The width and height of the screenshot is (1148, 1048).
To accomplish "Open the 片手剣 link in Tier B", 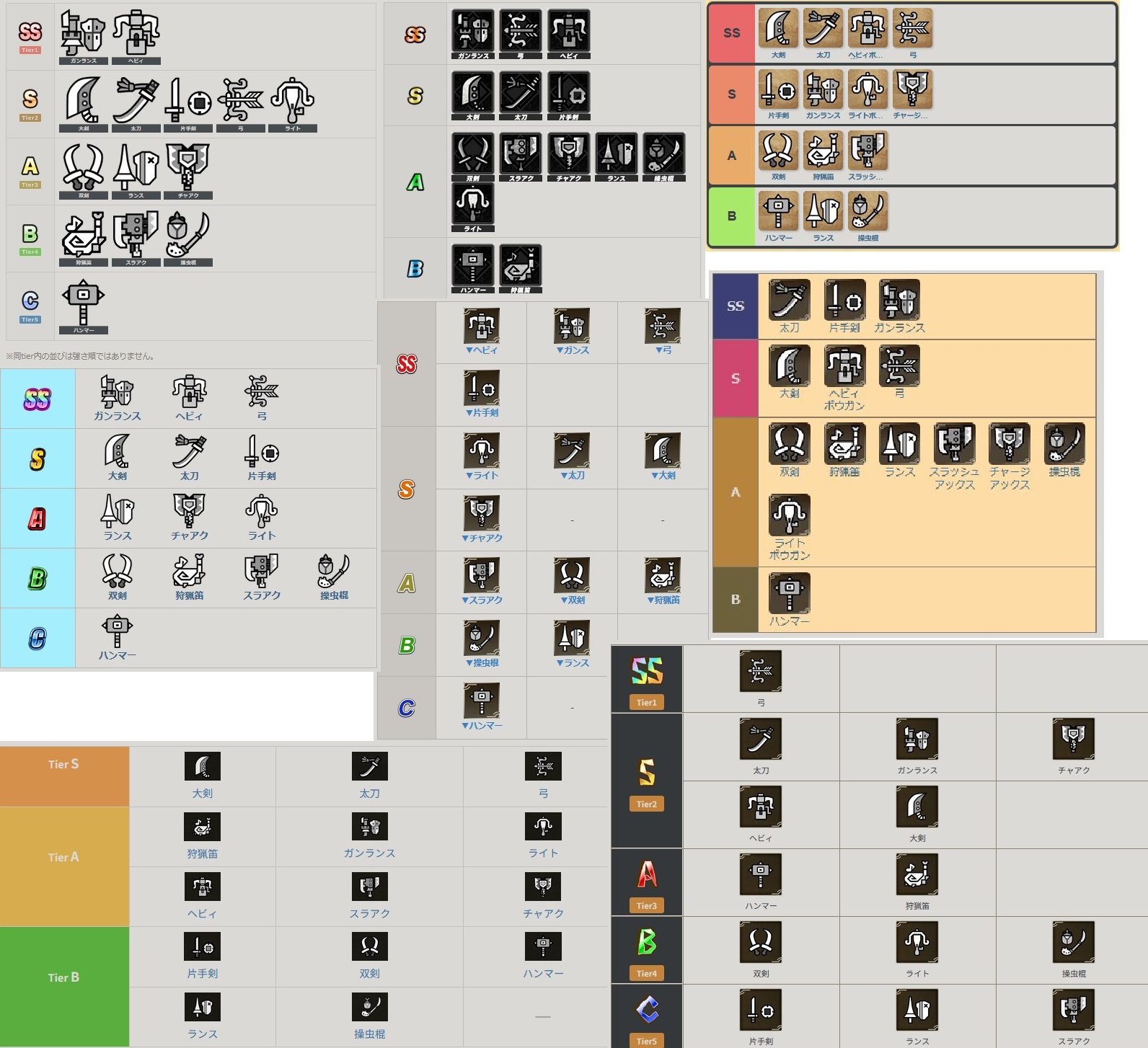I will coord(202,973).
